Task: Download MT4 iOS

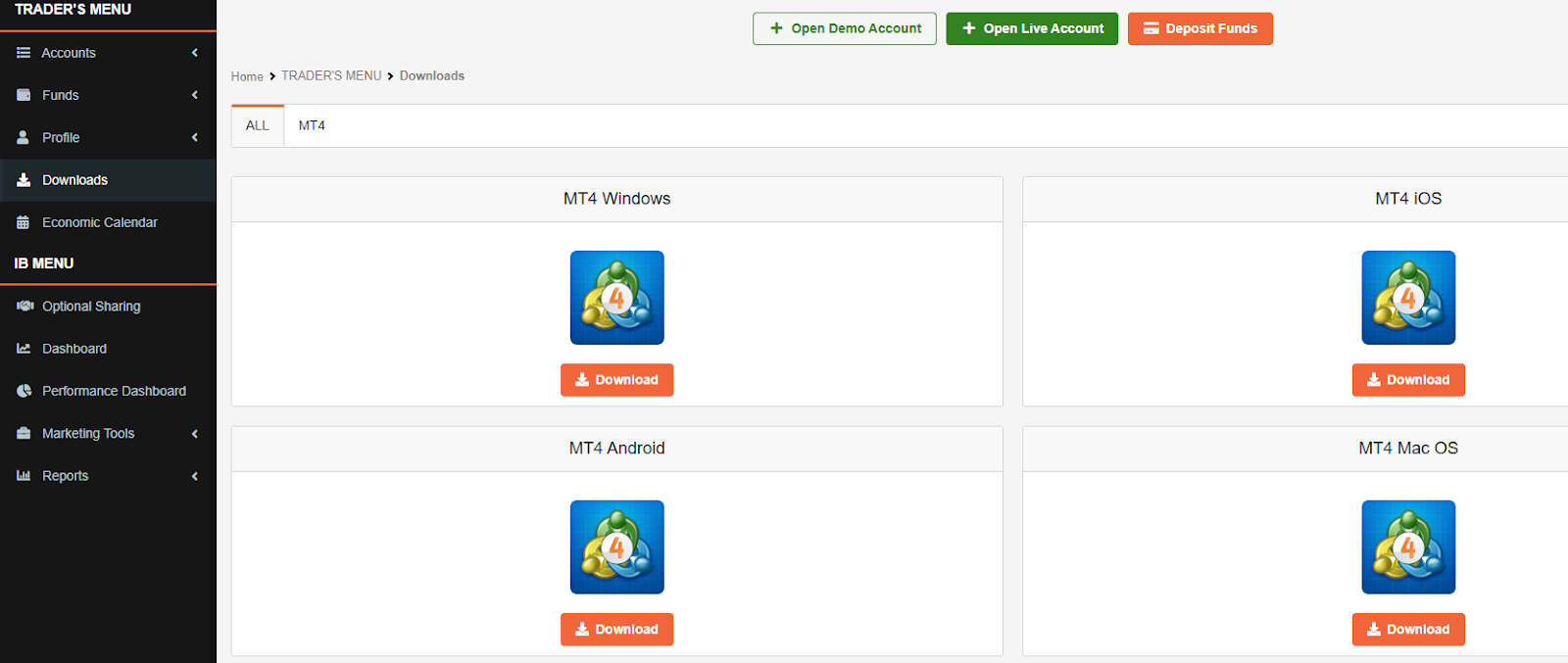Action: click(1408, 380)
